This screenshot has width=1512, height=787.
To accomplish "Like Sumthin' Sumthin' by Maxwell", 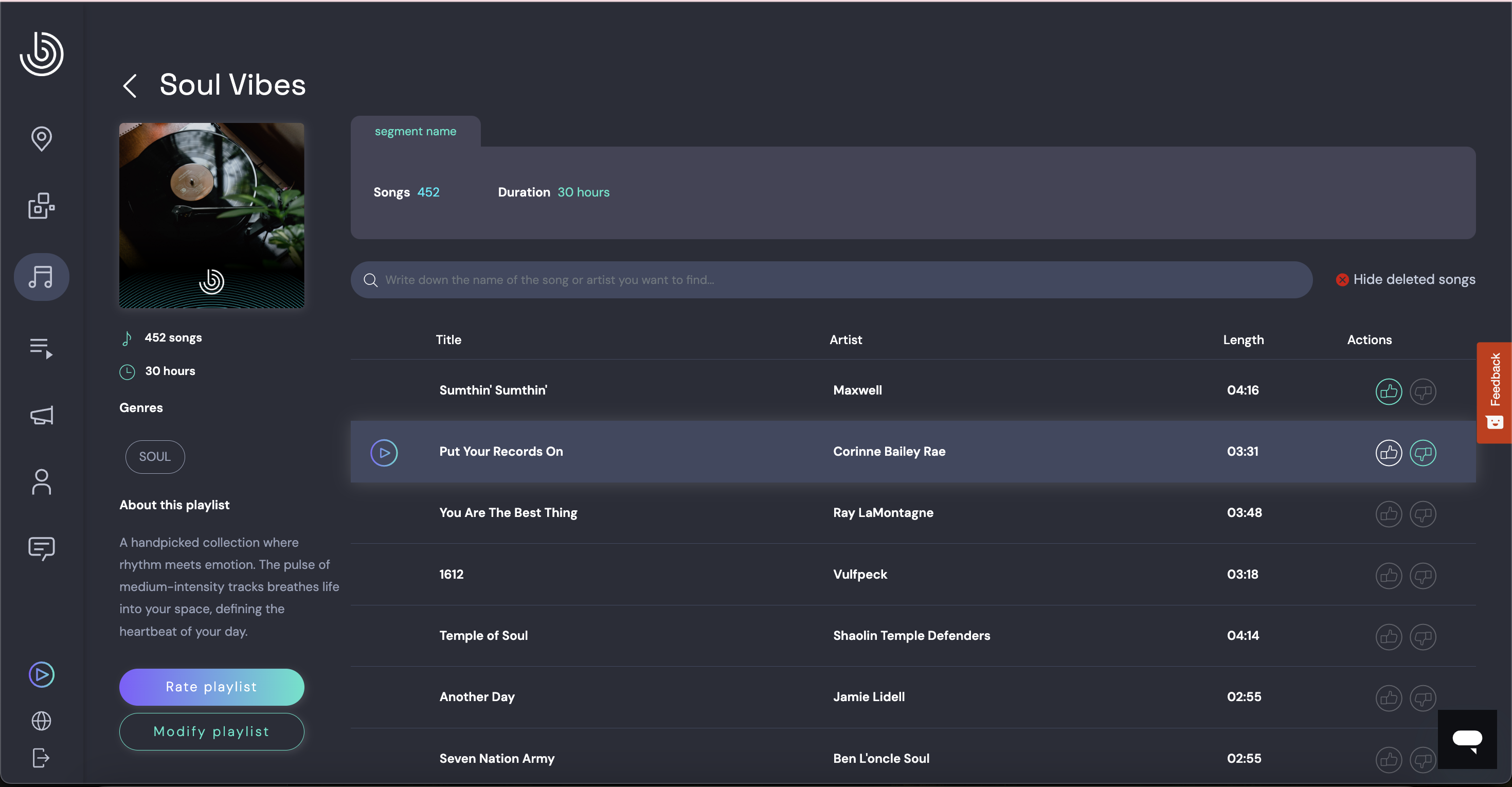I will pos(1389,391).
